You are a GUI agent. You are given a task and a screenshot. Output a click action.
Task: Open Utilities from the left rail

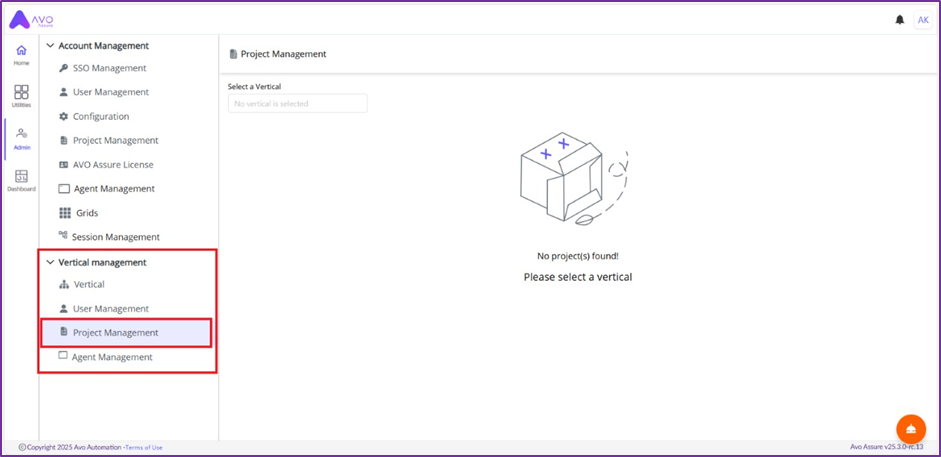21,96
